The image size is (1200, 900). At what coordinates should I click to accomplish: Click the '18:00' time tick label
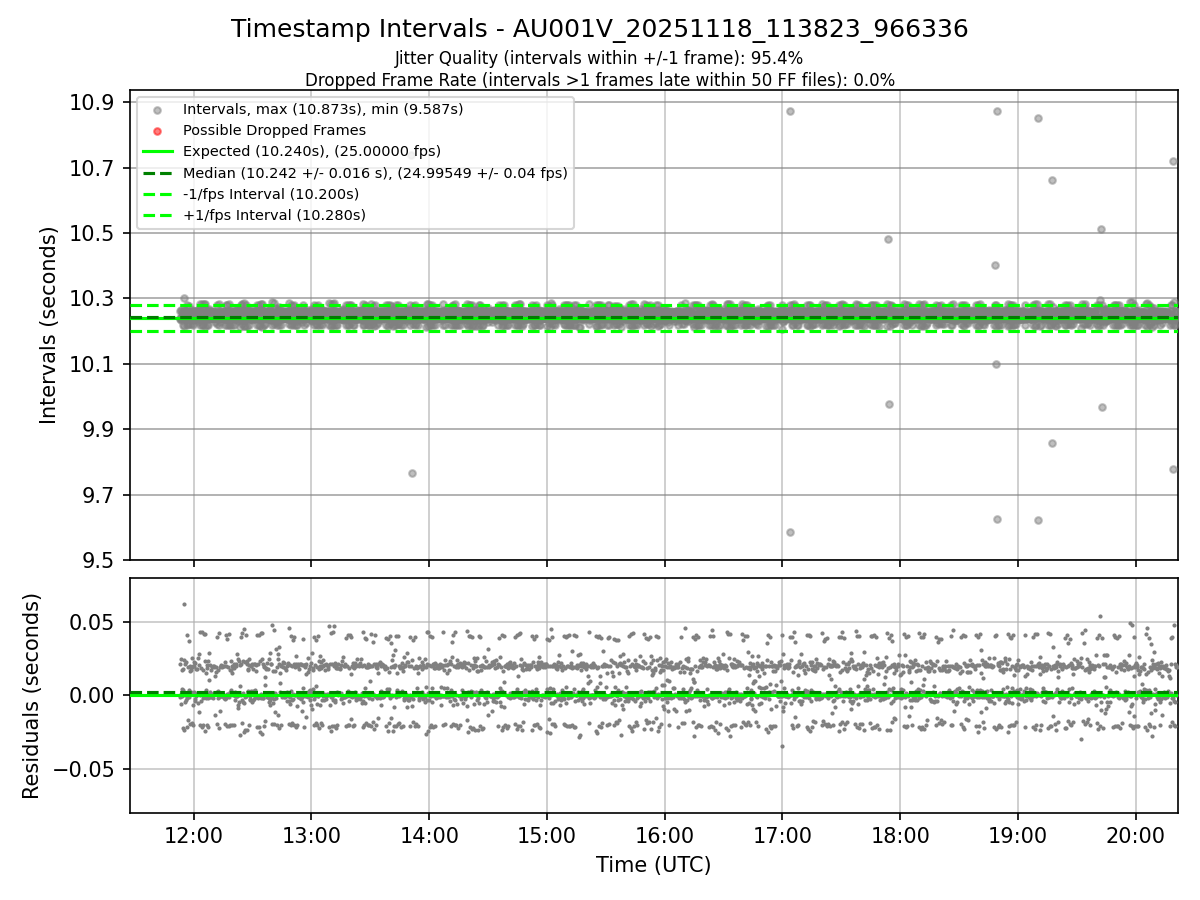click(899, 834)
